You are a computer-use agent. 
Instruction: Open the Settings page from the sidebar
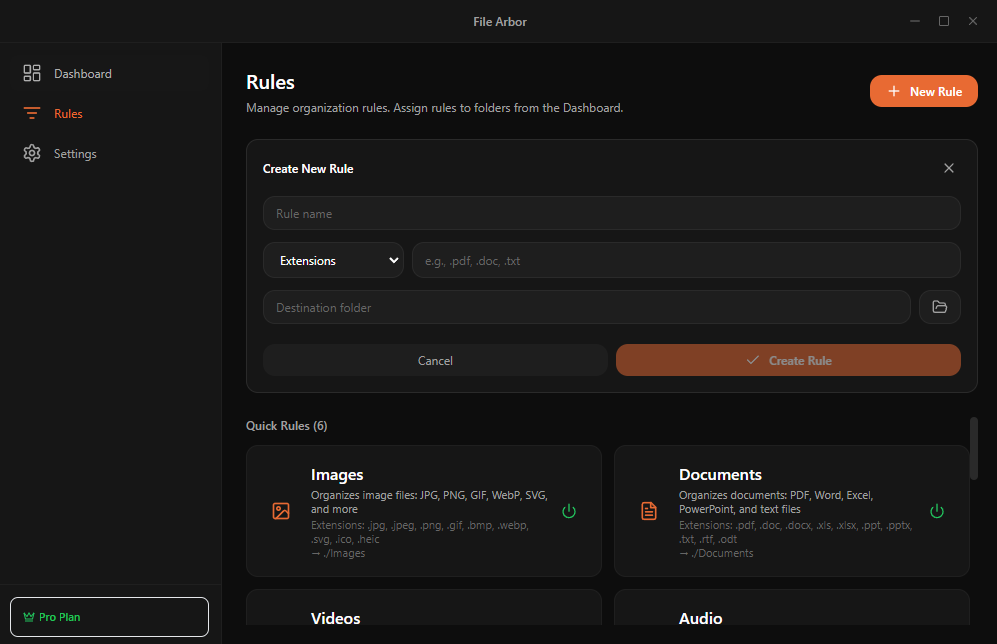click(64, 153)
